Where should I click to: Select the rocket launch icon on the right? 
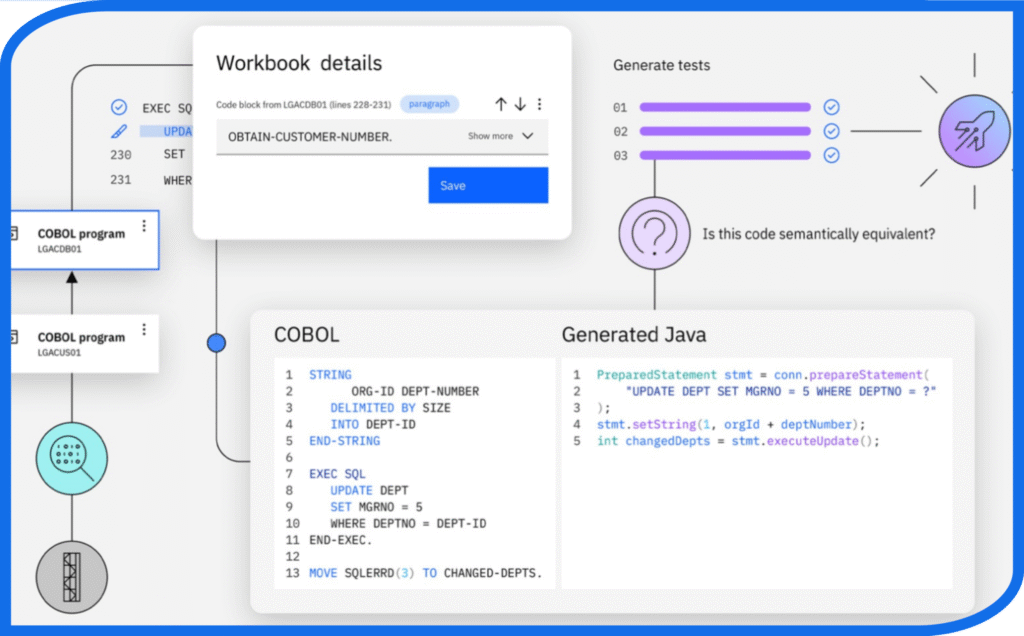point(972,131)
